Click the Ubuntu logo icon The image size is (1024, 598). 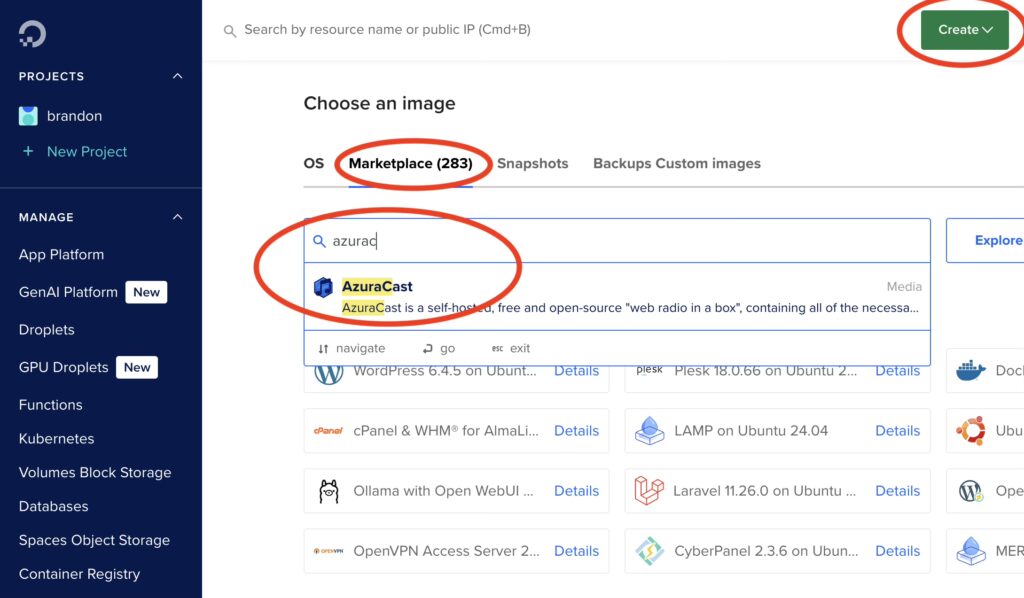point(970,431)
